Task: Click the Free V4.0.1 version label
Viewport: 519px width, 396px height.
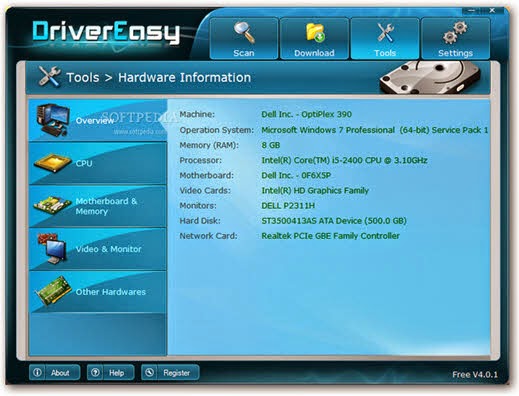Action: coord(475,374)
